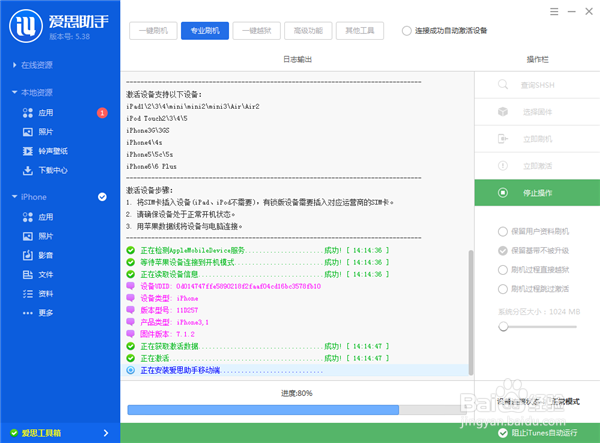The height and width of the screenshot is (443, 600).
Task: Click 日志输出 header
Action: coord(297,59)
